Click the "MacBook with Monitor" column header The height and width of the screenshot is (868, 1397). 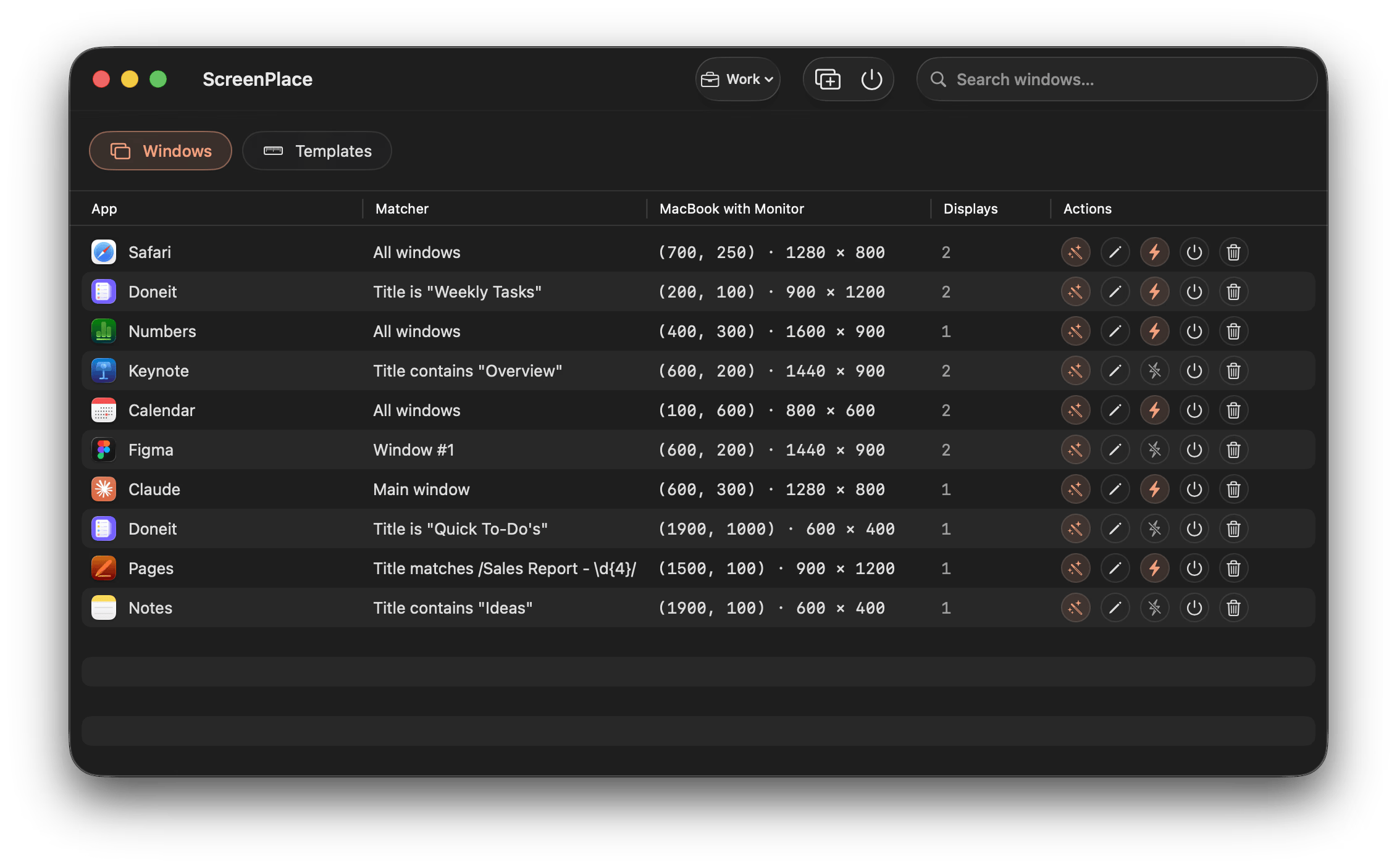[732, 209]
